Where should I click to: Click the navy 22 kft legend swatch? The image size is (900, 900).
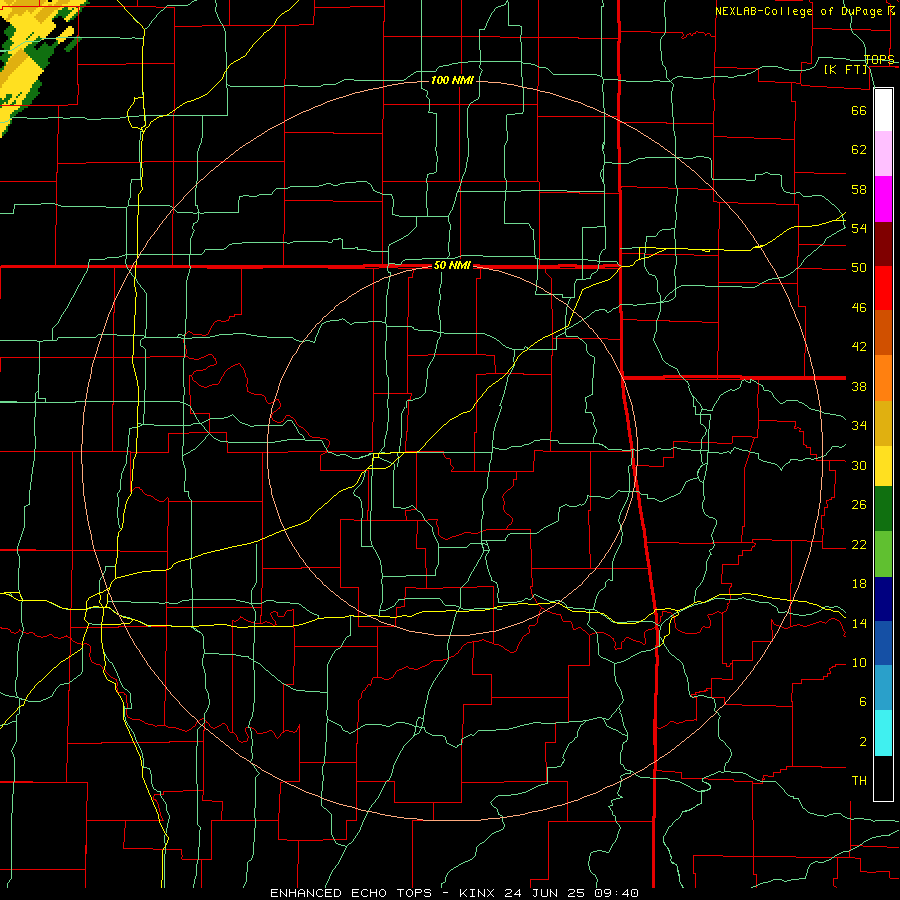coord(883,599)
